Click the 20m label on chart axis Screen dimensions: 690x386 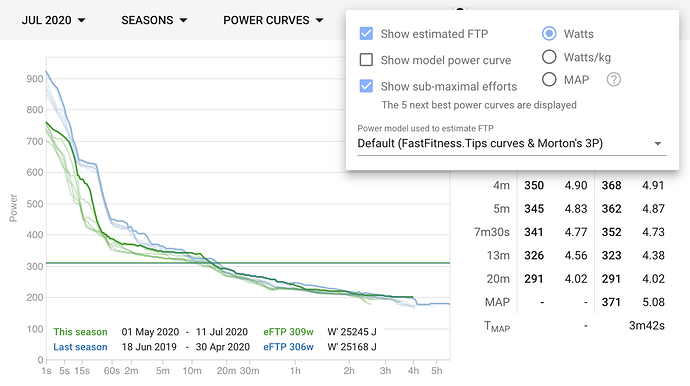coord(226,371)
